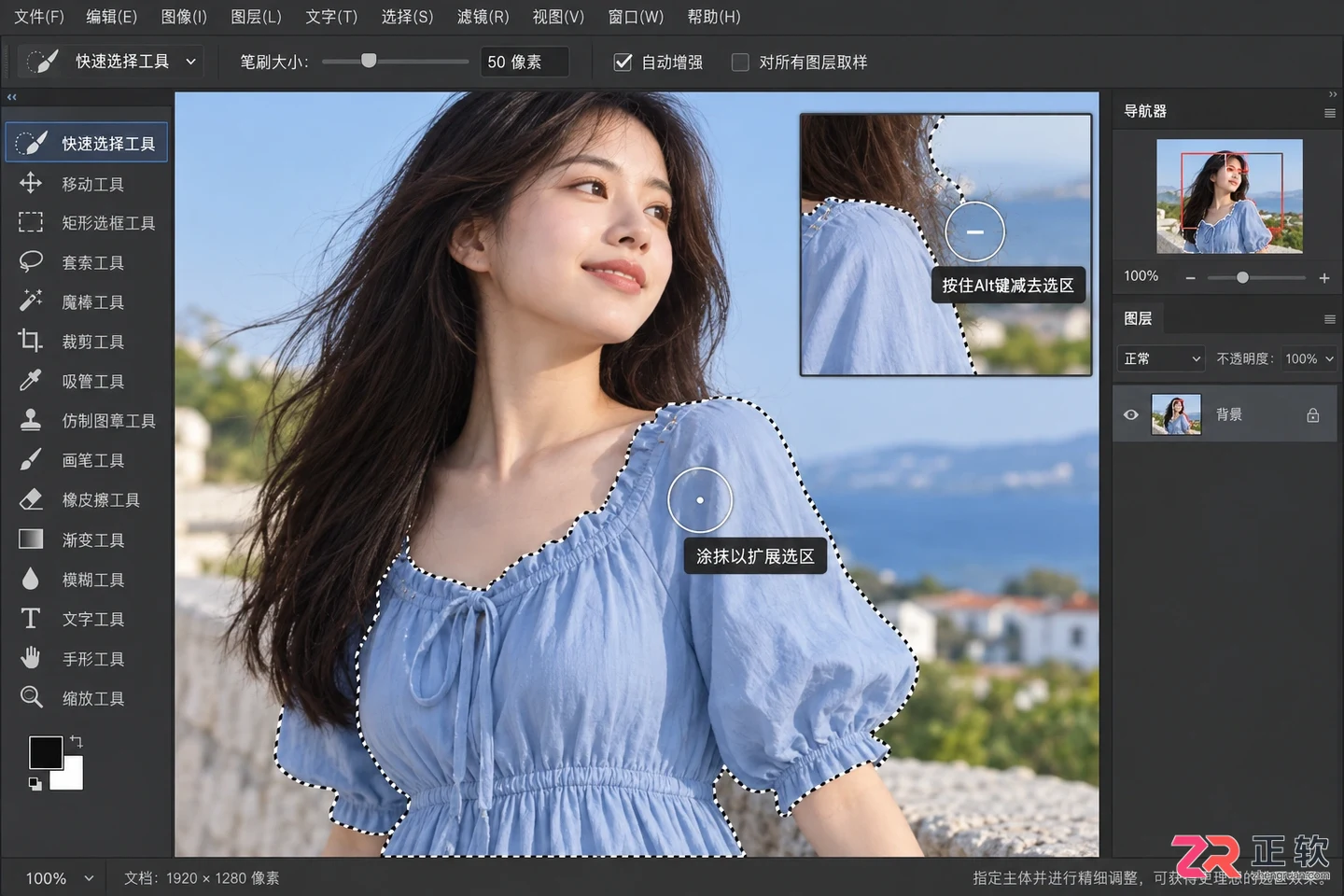Expand the 不透明度 100% dropdown

[x=1309, y=358]
